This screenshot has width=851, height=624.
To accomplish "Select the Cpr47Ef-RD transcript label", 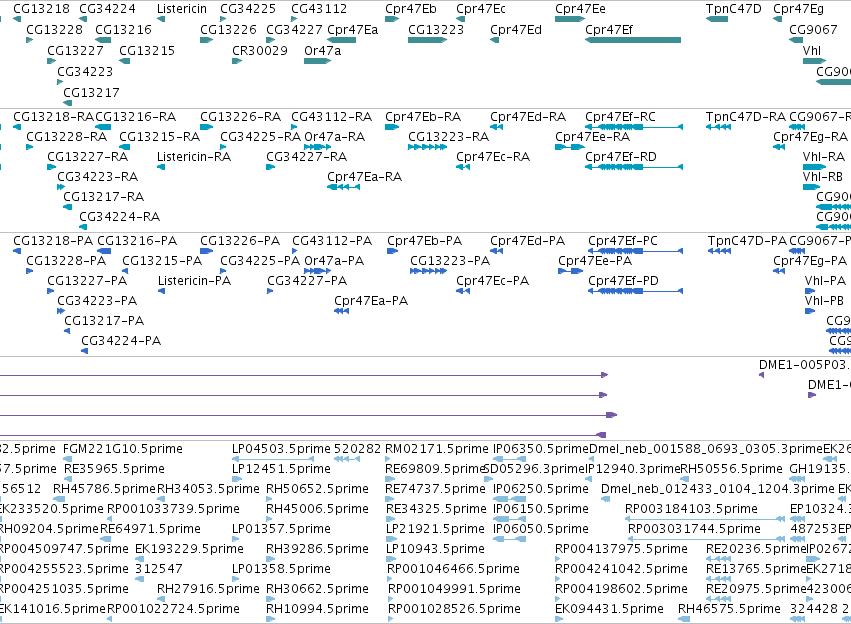I will pos(621,157).
